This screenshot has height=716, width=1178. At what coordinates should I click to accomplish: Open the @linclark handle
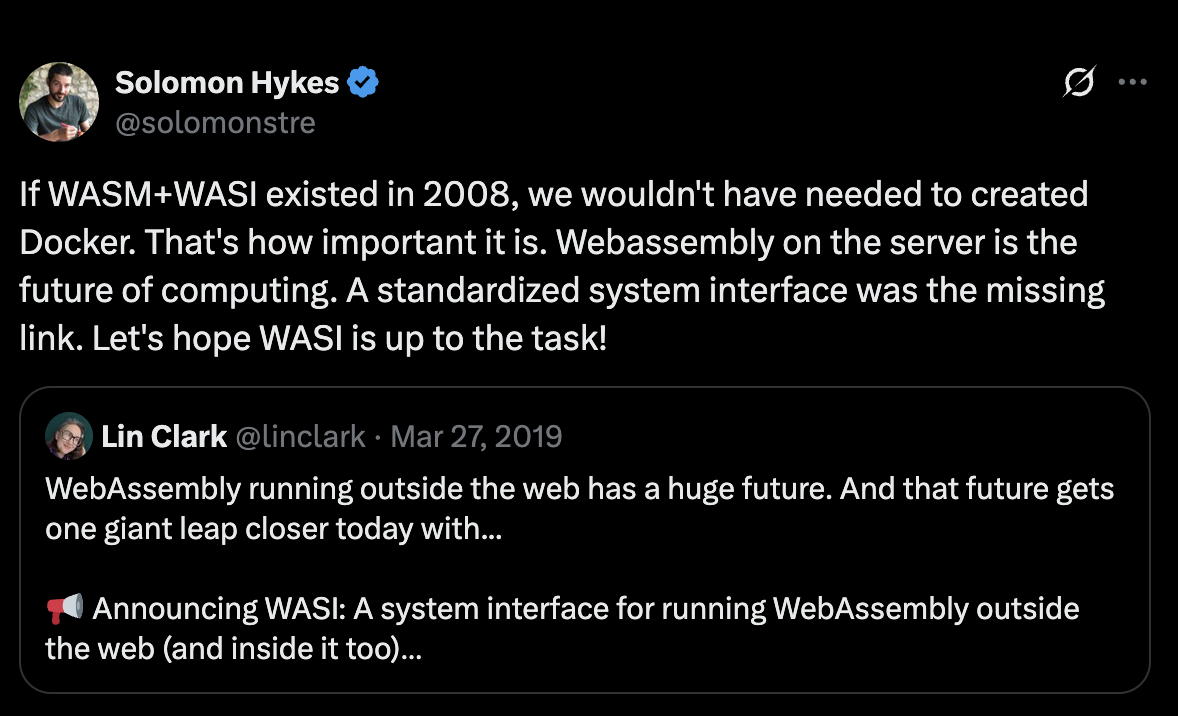coord(299,437)
